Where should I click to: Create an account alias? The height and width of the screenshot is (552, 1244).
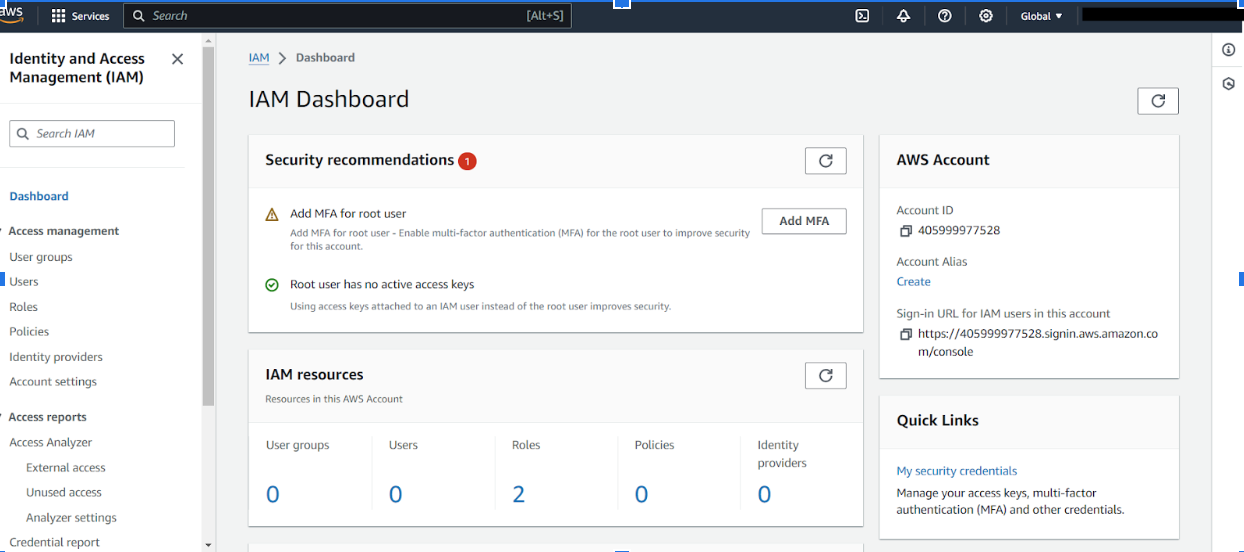[913, 282]
